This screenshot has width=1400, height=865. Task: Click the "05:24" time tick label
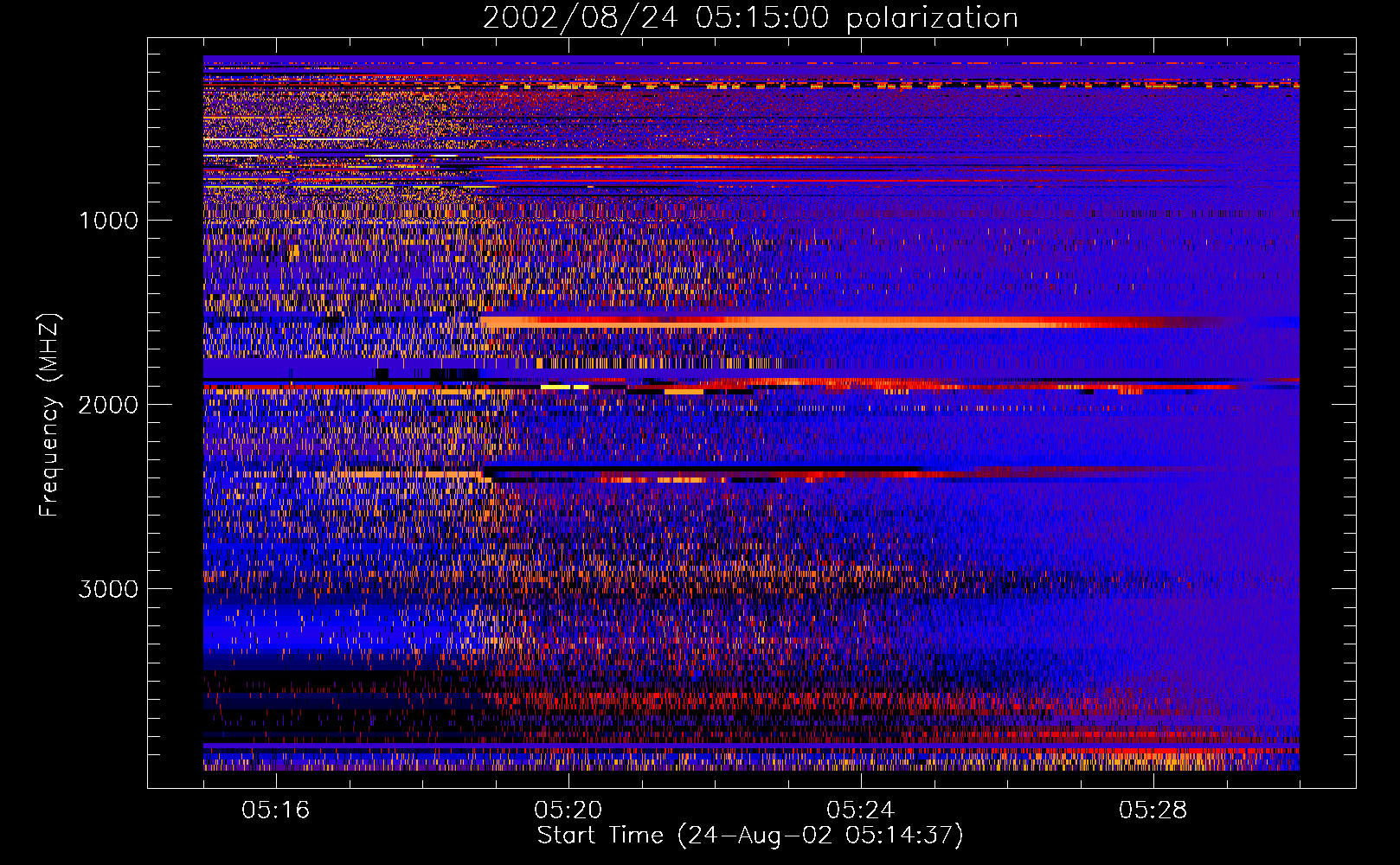[x=861, y=811]
